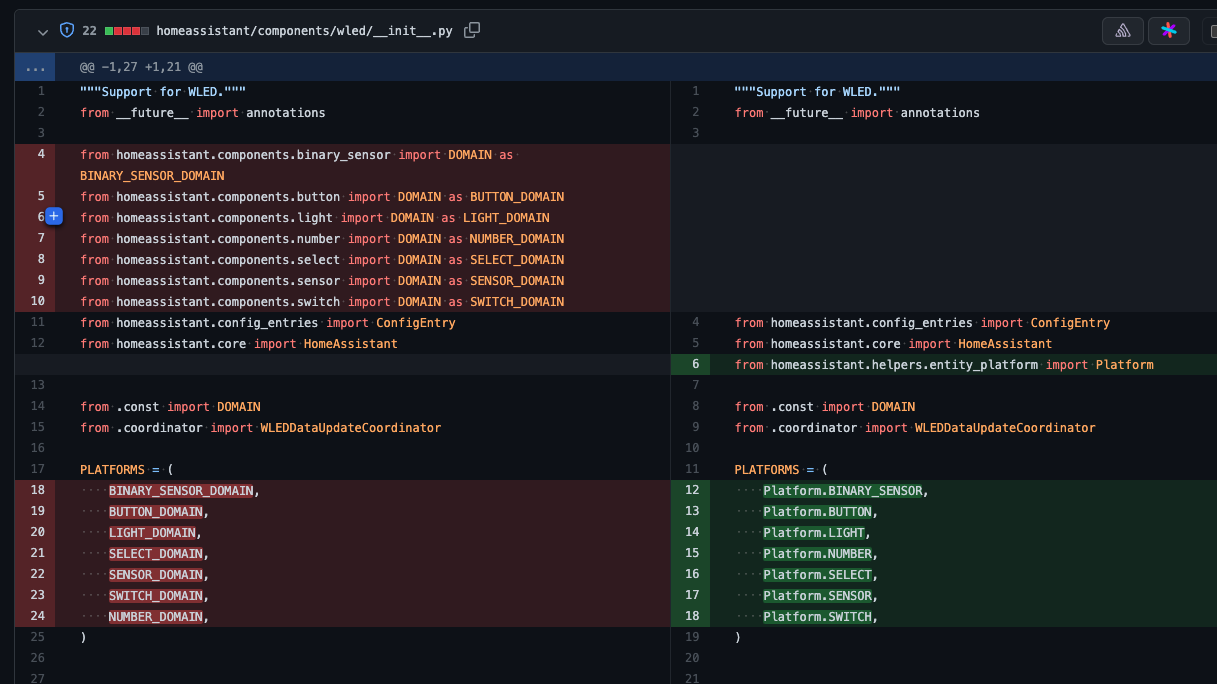Click the shield icon beside the change count

point(66,30)
